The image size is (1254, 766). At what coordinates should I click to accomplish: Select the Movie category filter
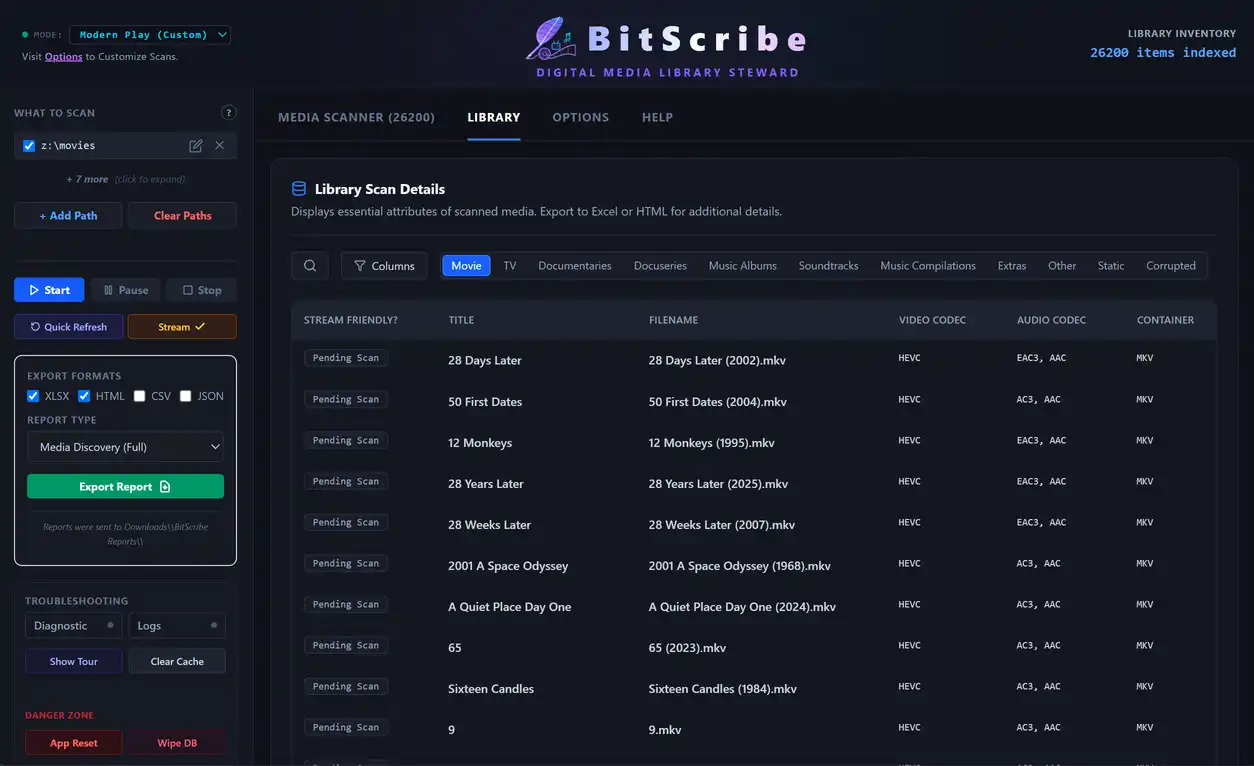pyautogui.click(x=466, y=266)
